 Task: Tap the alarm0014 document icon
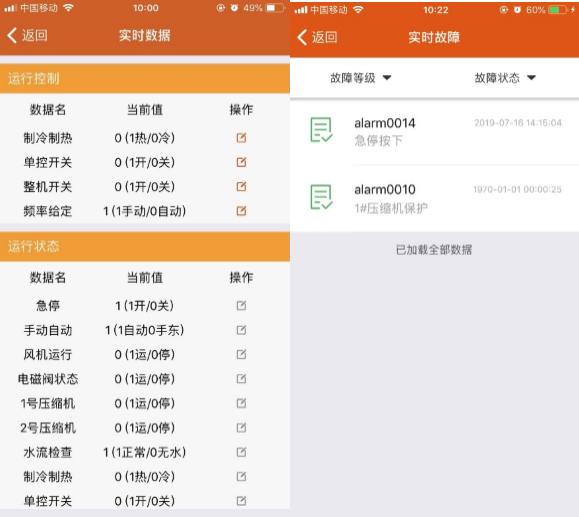321,130
